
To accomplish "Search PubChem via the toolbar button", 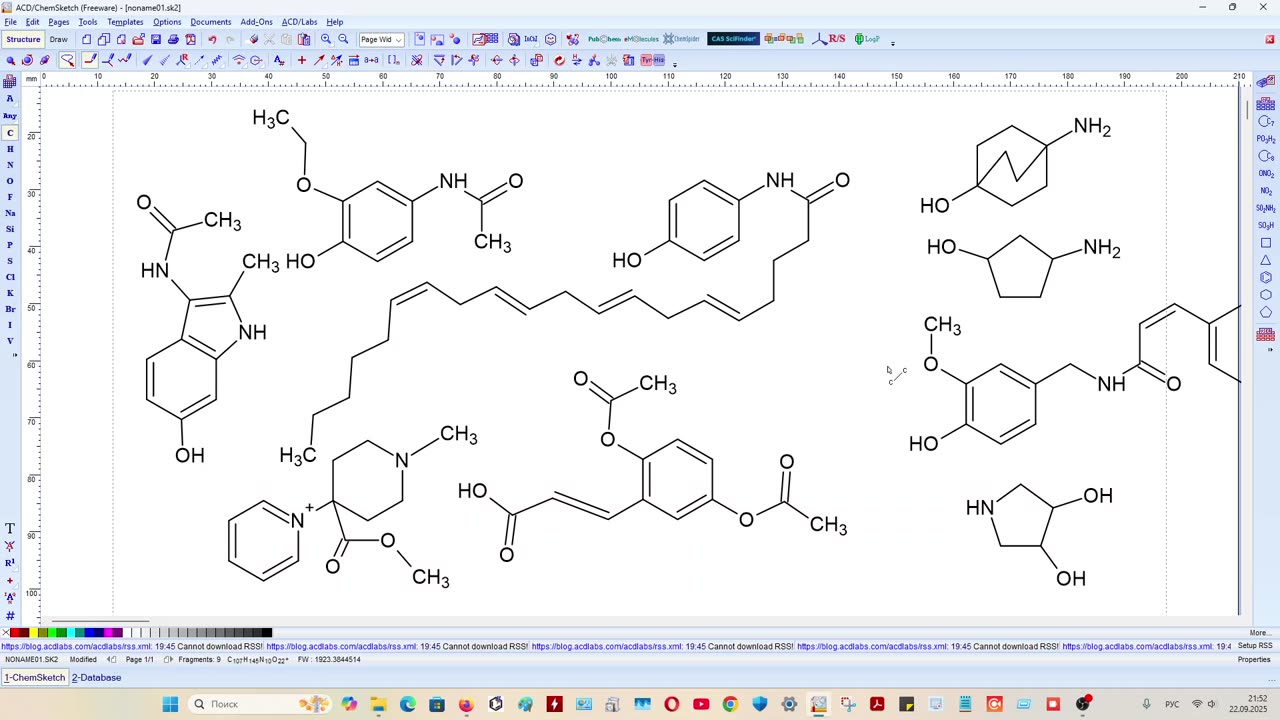I will click(x=604, y=39).
